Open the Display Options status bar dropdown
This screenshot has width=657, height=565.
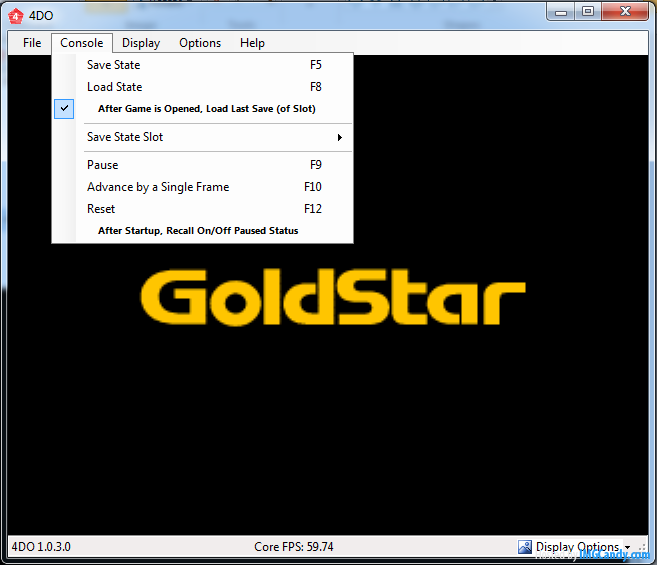(x=627, y=547)
